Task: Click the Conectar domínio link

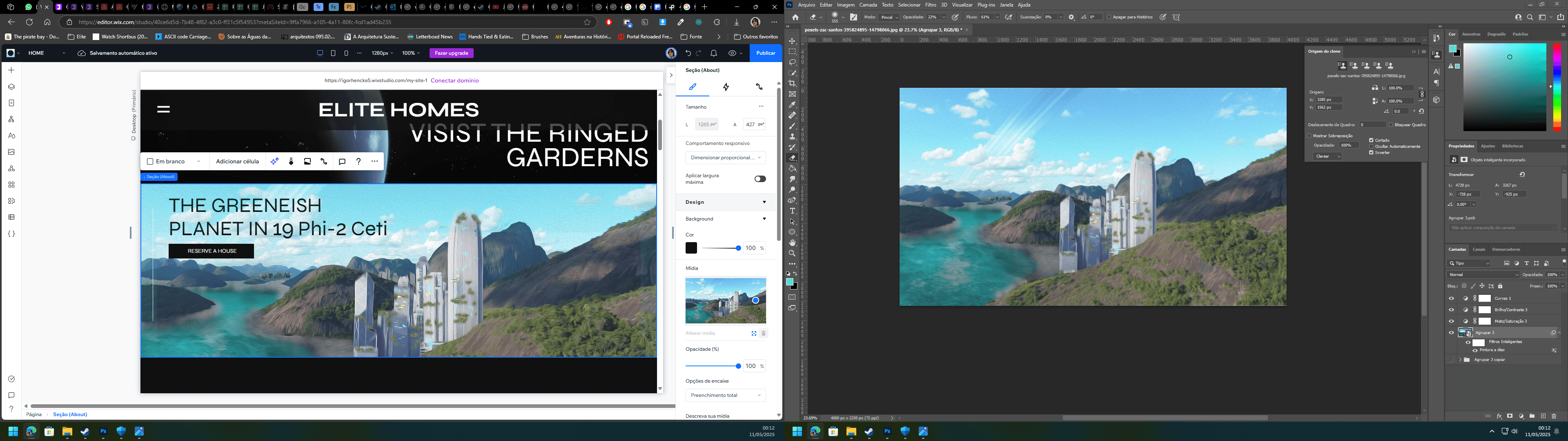Action: click(x=454, y=80)
